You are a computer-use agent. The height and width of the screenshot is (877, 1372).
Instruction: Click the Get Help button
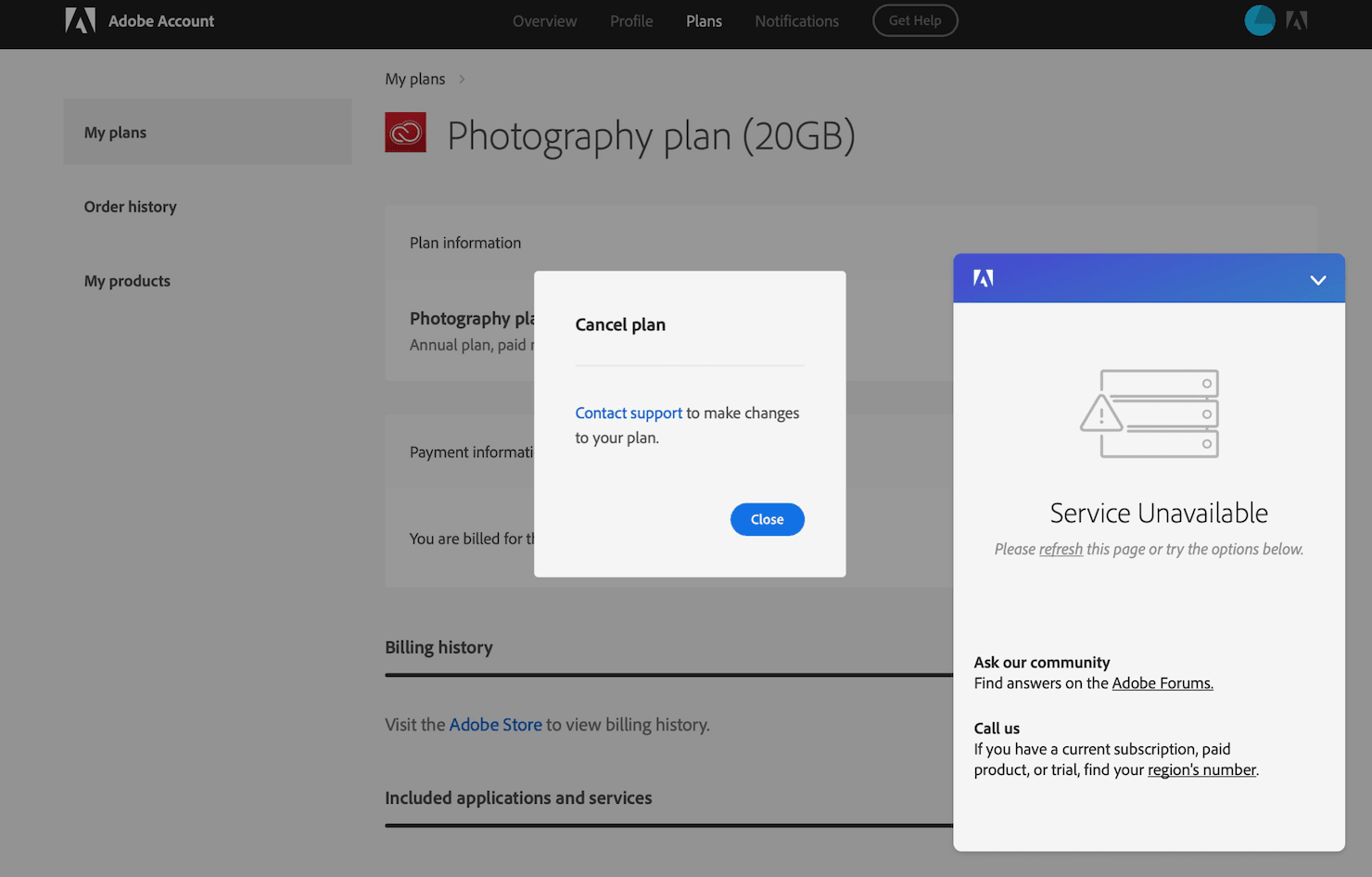[915, 19]
